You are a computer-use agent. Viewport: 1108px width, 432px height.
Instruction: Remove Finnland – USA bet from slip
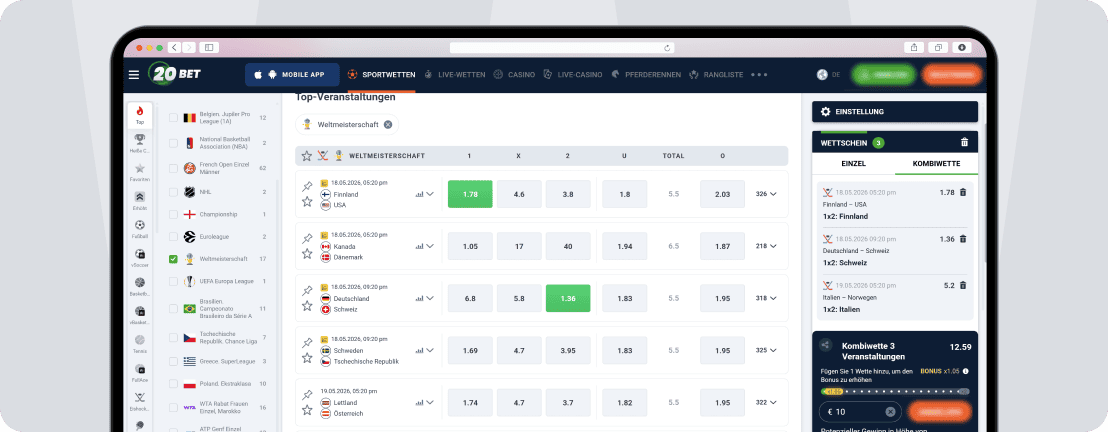coord(962,192)
